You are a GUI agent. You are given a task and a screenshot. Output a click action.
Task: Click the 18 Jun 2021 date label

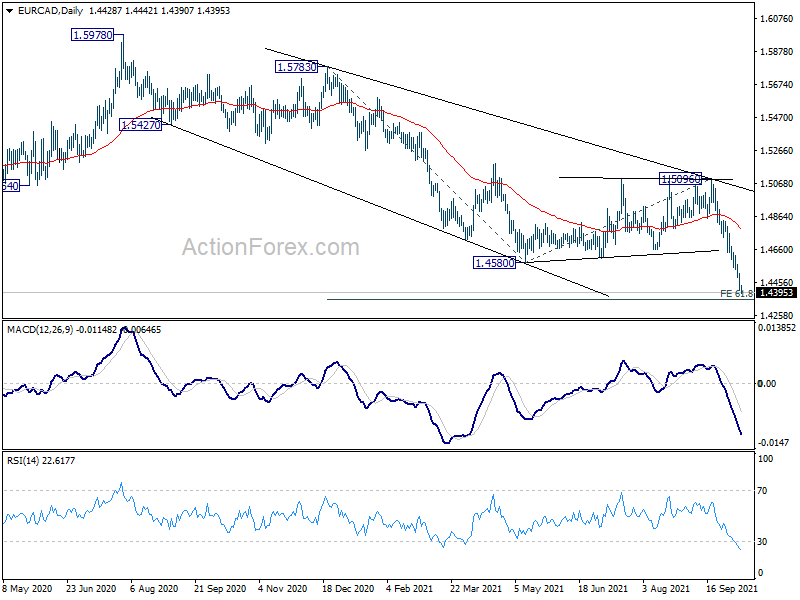tap(603, 589)
